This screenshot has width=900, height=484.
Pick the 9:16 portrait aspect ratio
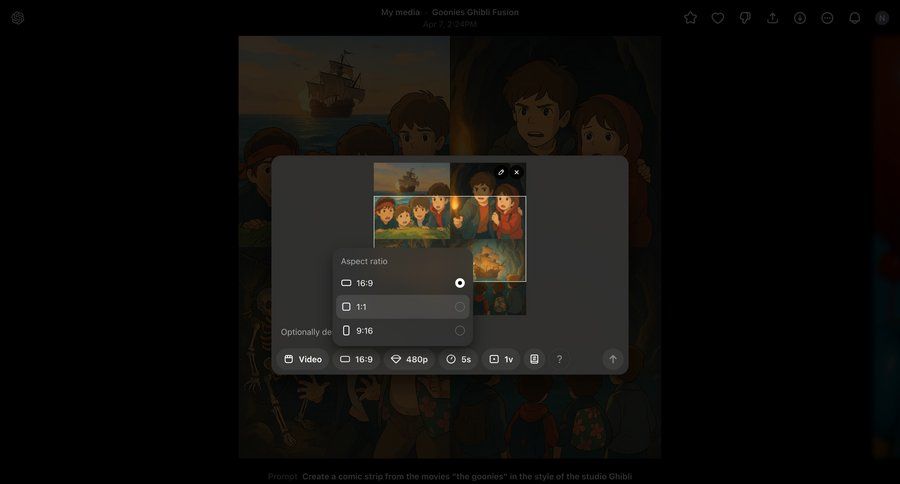(402, 331)
